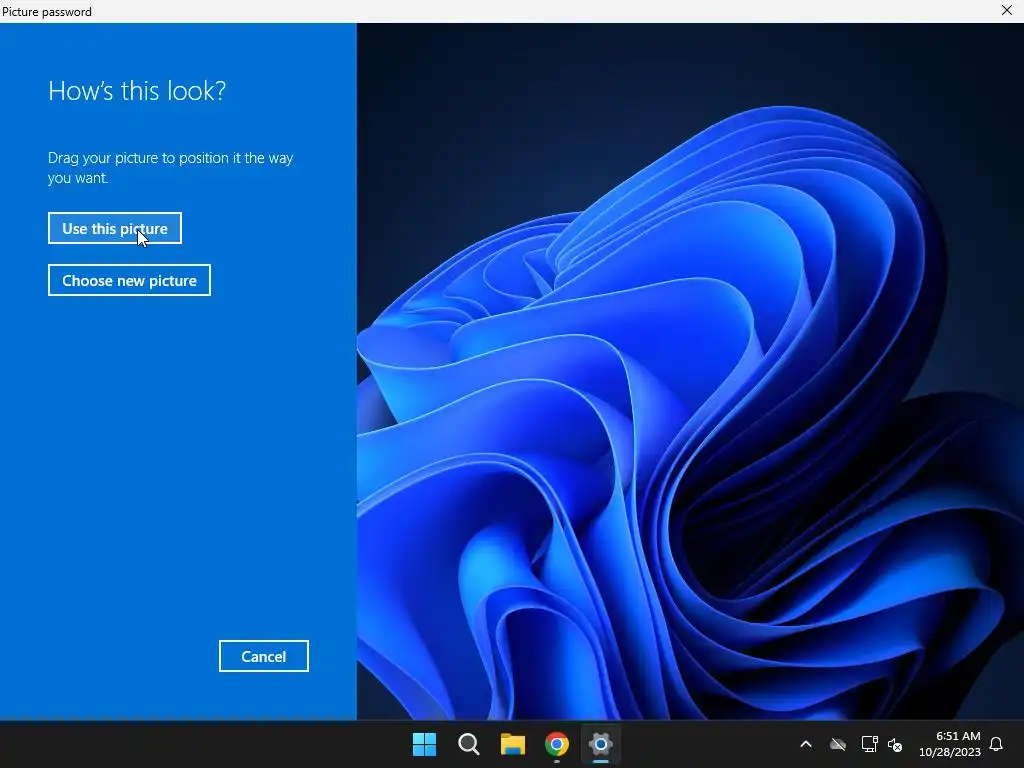Viewport: 1024px width, 768px height.
Task: Open Google Chrome from taskbar
Action: (x=557, y=744)
